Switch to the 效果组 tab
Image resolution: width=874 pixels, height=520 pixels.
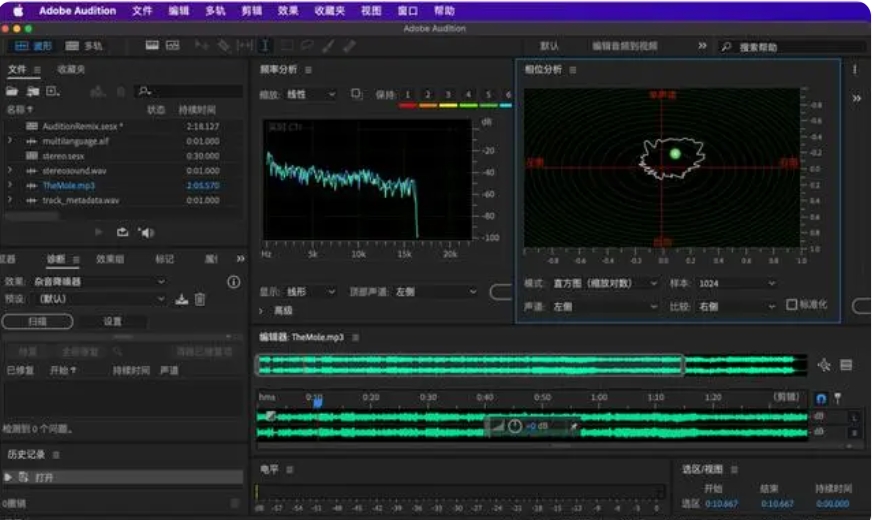pyautogui.click(x=110, y=259)
